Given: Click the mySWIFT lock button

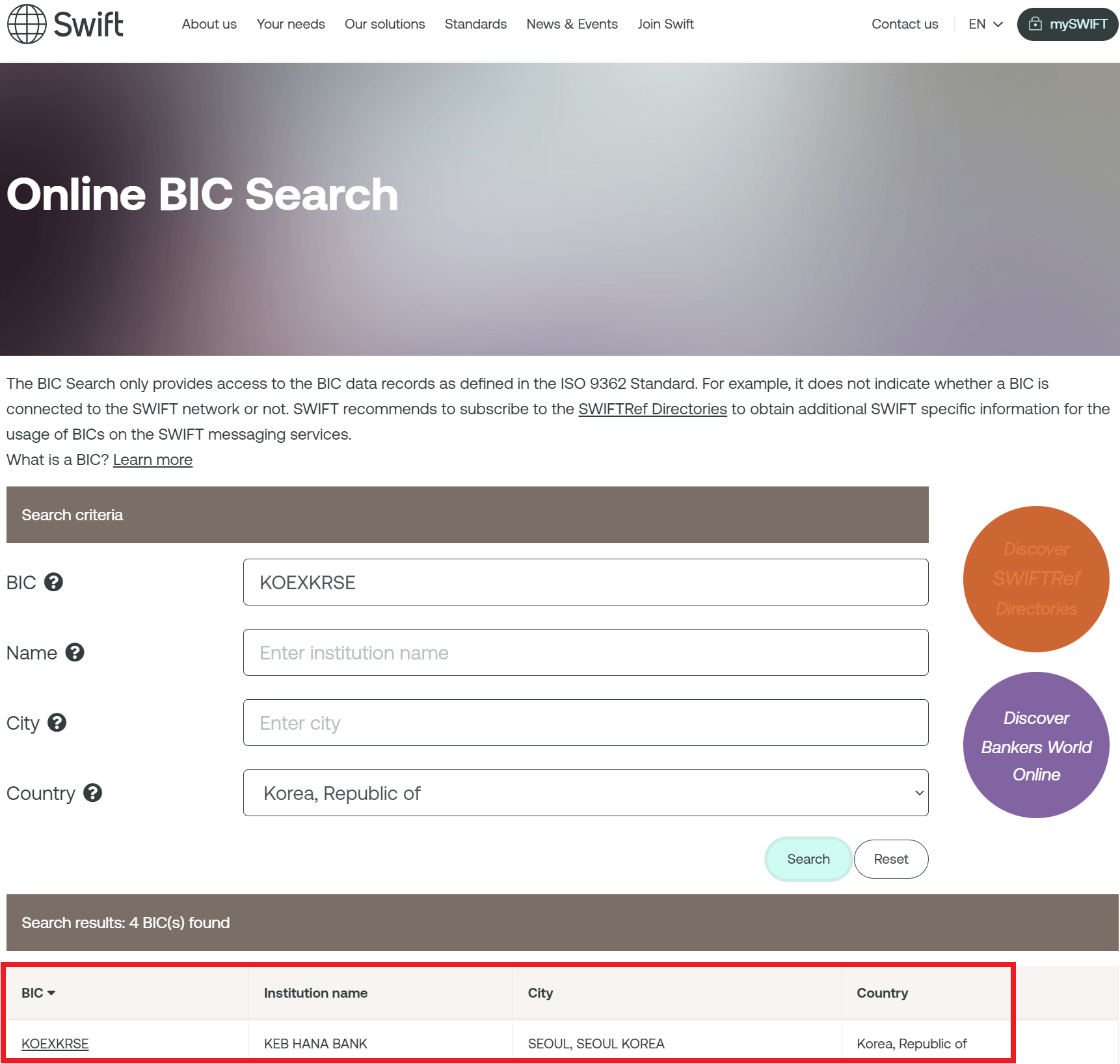Looking at the screenshot, I should click(x=1067, y=24).
